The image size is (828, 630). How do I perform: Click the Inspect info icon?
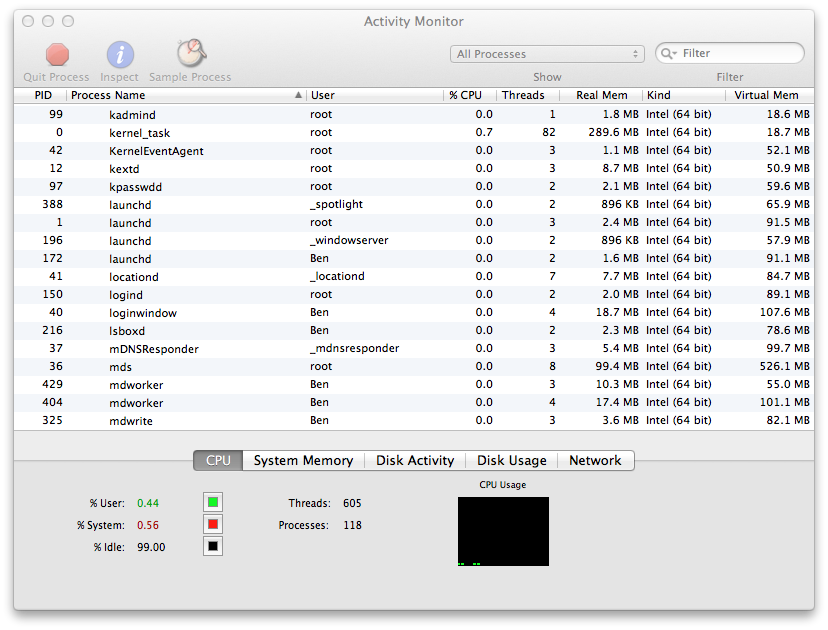tap(120, 54)
